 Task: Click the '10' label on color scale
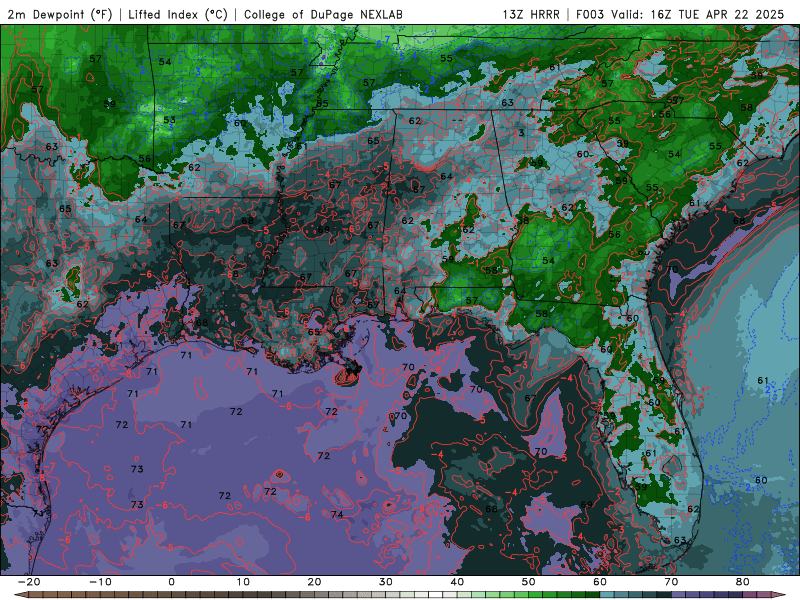[x=243, y=582]
